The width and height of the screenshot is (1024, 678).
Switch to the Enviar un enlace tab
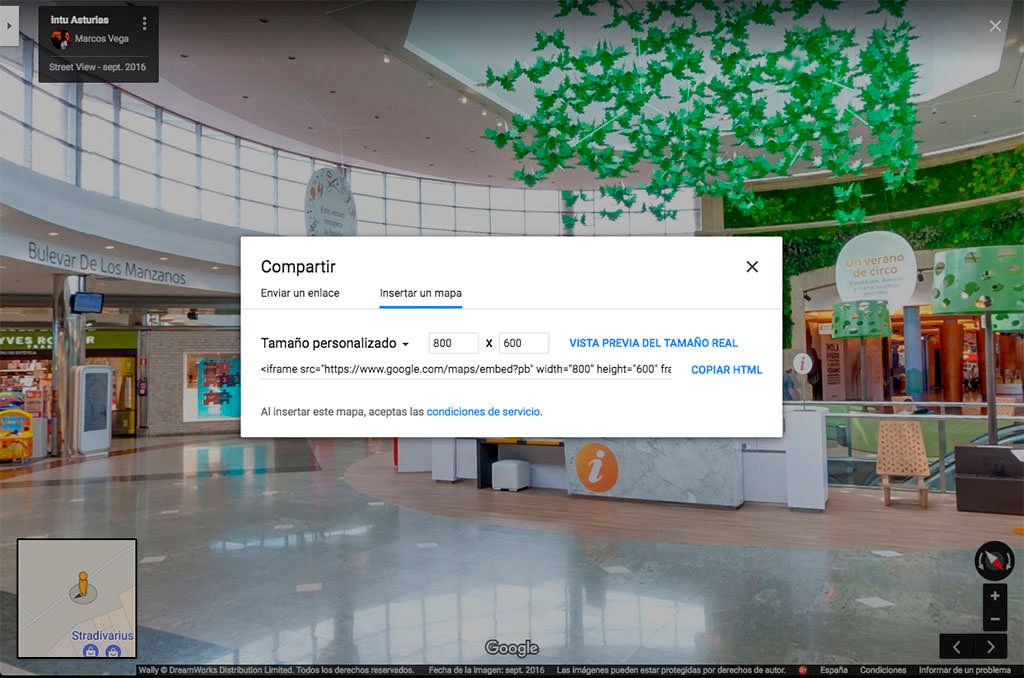click(x=300, y=293)
